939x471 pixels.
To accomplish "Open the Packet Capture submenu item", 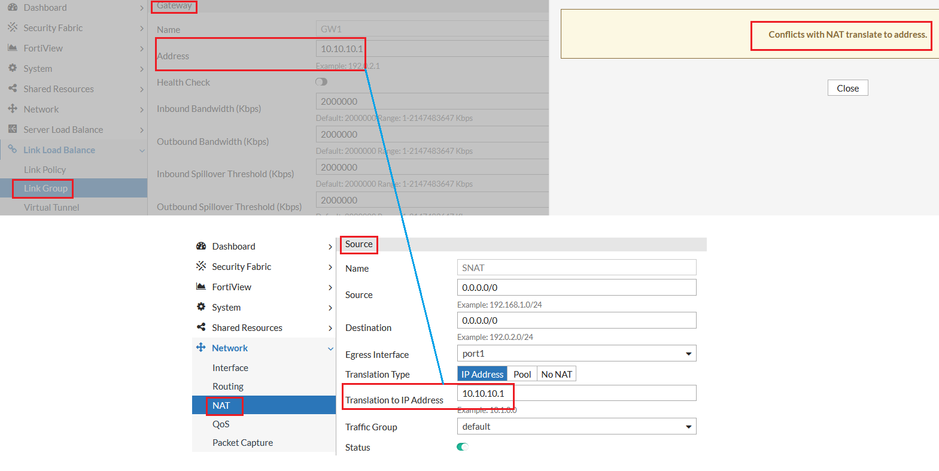I will (264, 442).
